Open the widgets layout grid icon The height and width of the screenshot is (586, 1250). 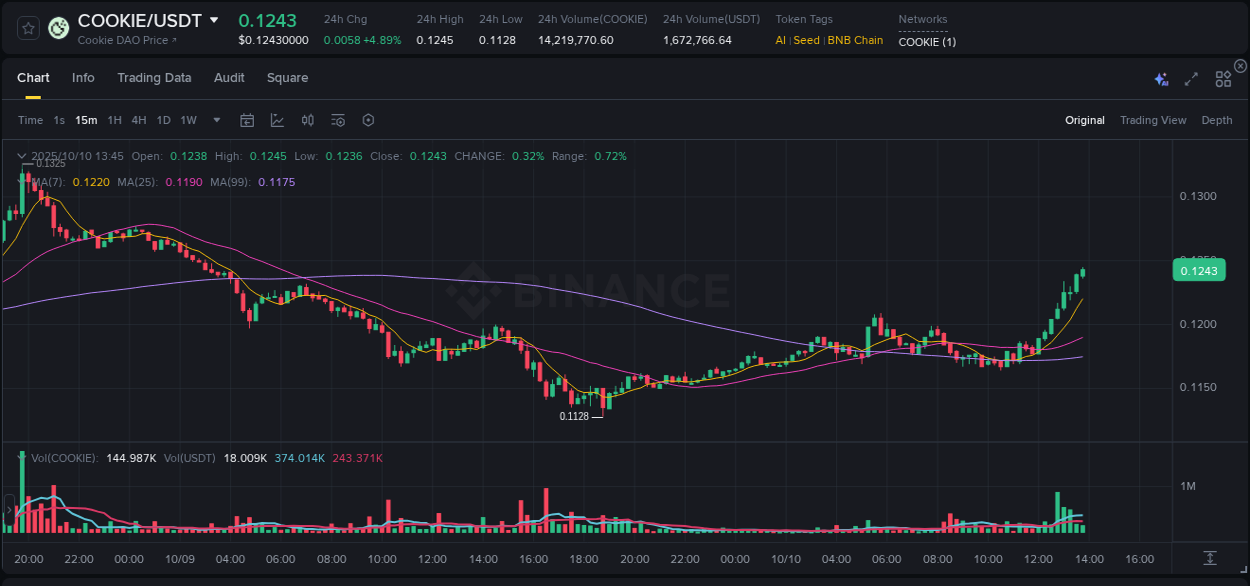pyautogui.click(x=1223, y=78)
